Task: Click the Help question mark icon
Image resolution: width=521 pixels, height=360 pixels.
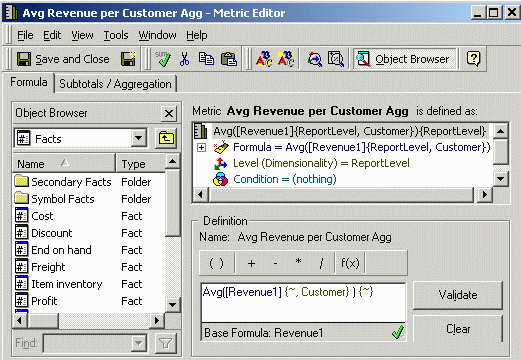Action: pyautogui.click(x=473, y=59)
